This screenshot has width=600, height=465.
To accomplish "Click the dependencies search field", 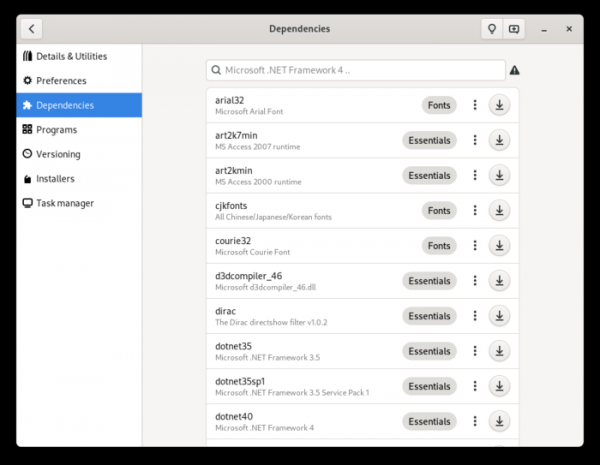I will 355,71.
